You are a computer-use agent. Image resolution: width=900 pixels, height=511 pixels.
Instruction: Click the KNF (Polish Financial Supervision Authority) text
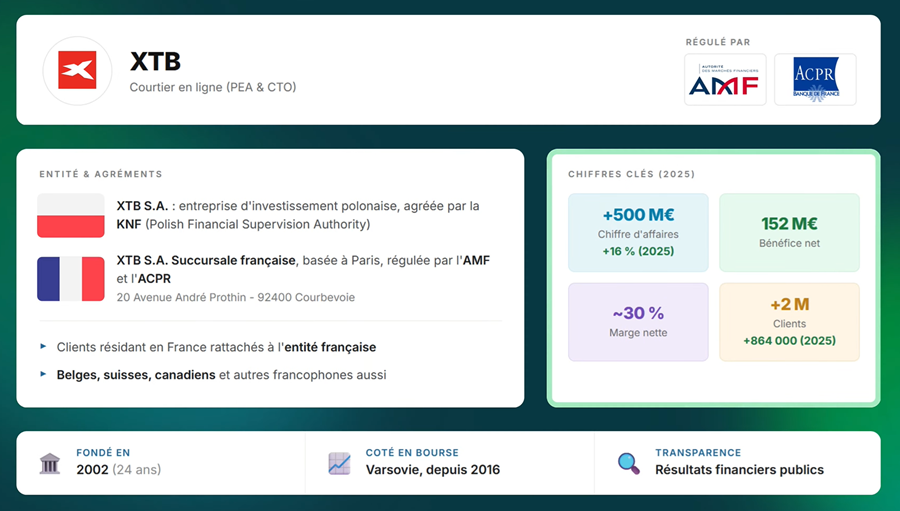[x=243, y=224]
